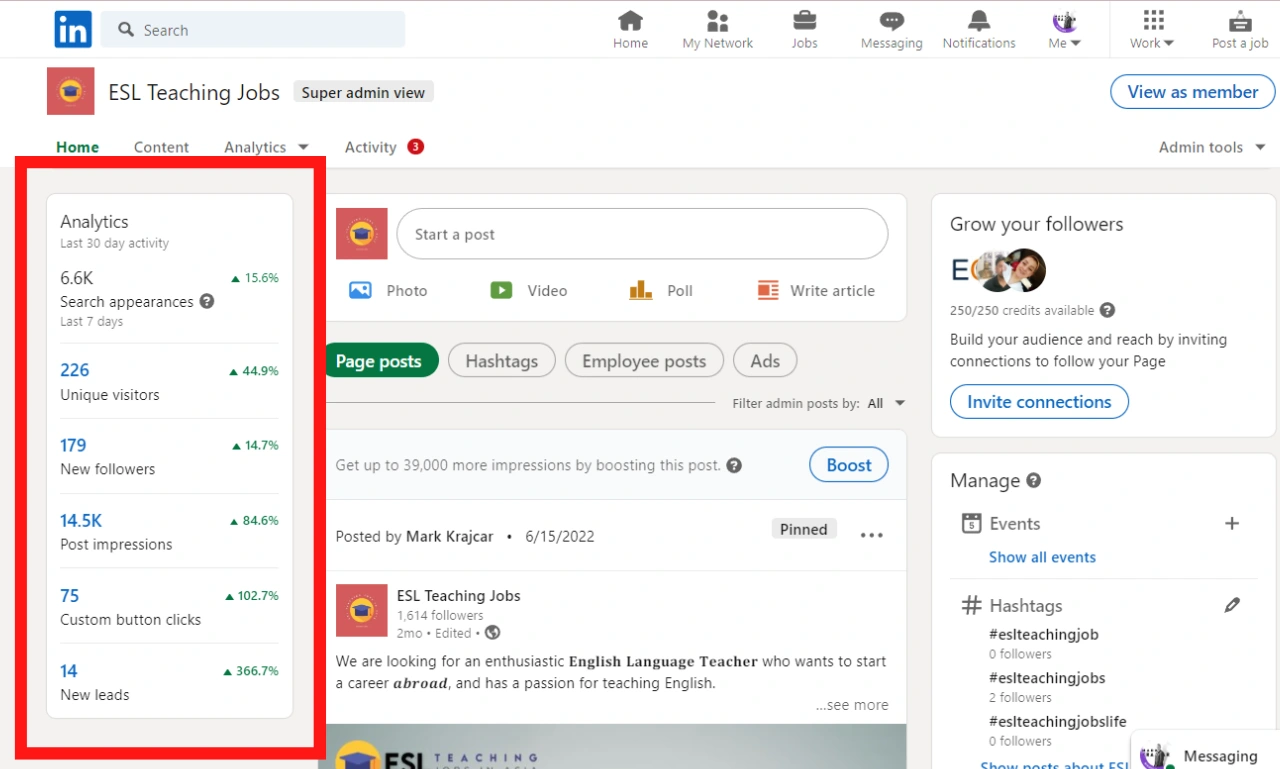Click Show all events link
This screenshot has width=1280, height=769.
point(1042,557)
